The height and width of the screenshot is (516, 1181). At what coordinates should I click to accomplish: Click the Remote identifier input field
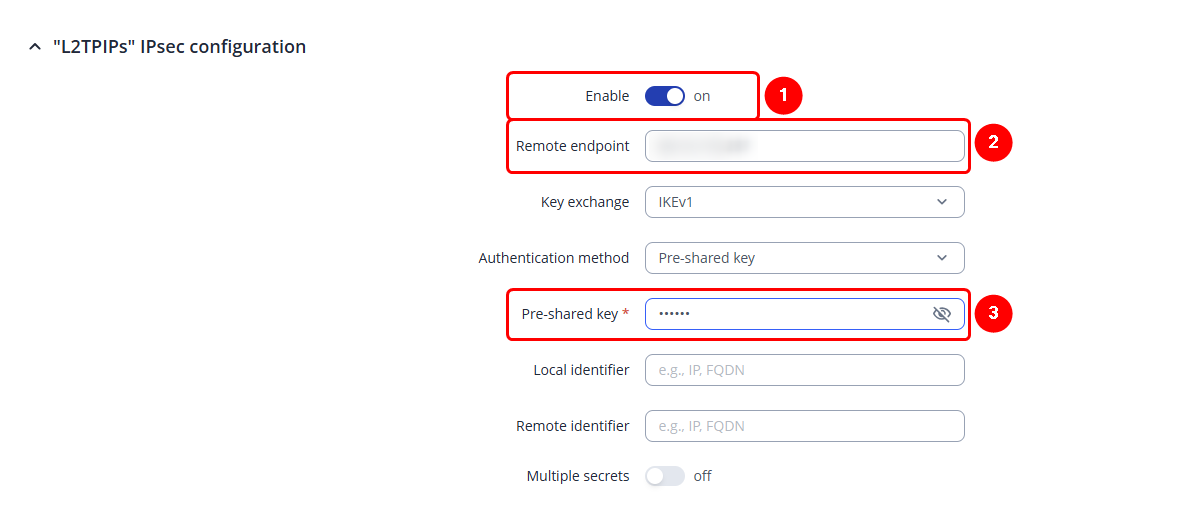[804, 426]
